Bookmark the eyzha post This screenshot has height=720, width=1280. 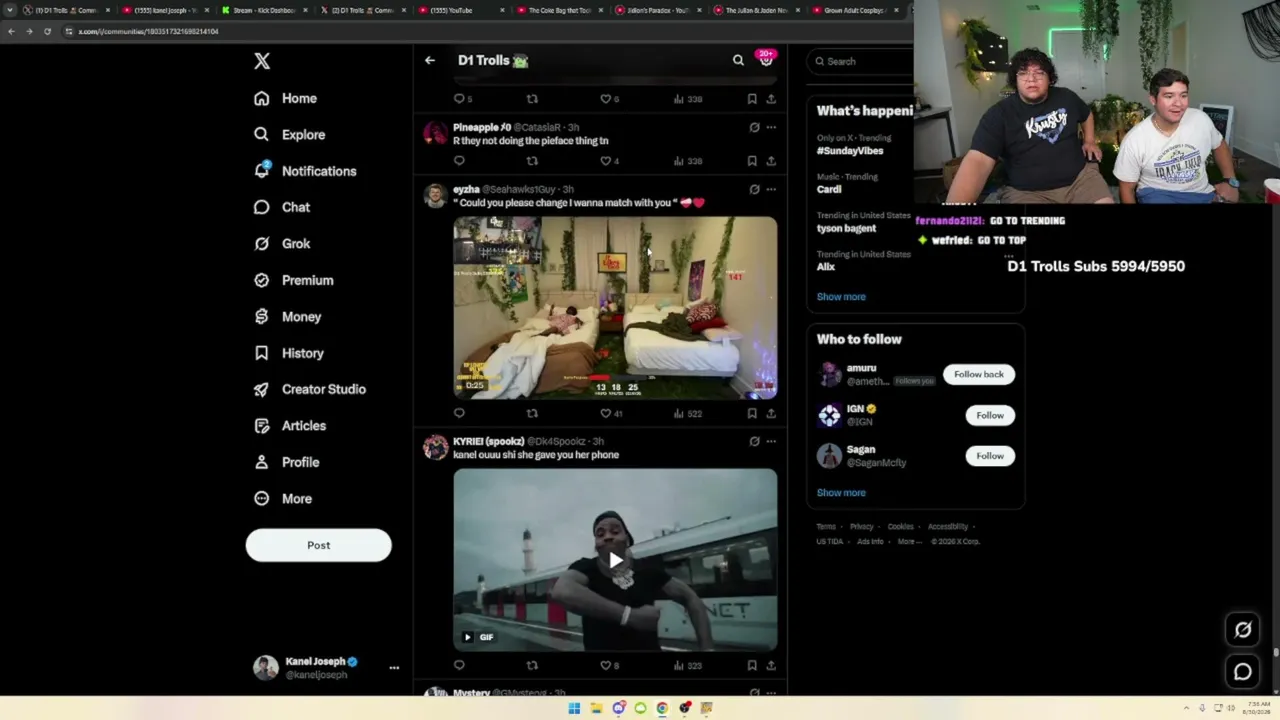pyautogui.click(x=752, y=413)
